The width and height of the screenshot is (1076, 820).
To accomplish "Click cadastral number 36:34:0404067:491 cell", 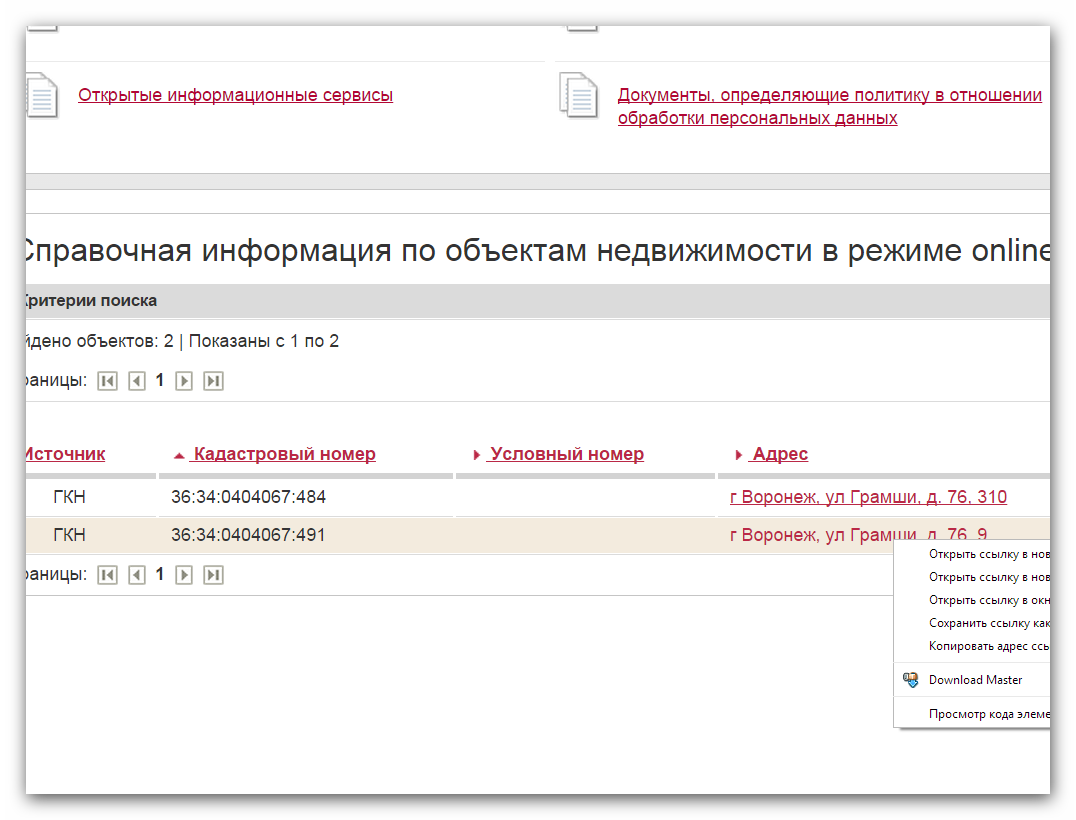I will [x=248, y=535].
